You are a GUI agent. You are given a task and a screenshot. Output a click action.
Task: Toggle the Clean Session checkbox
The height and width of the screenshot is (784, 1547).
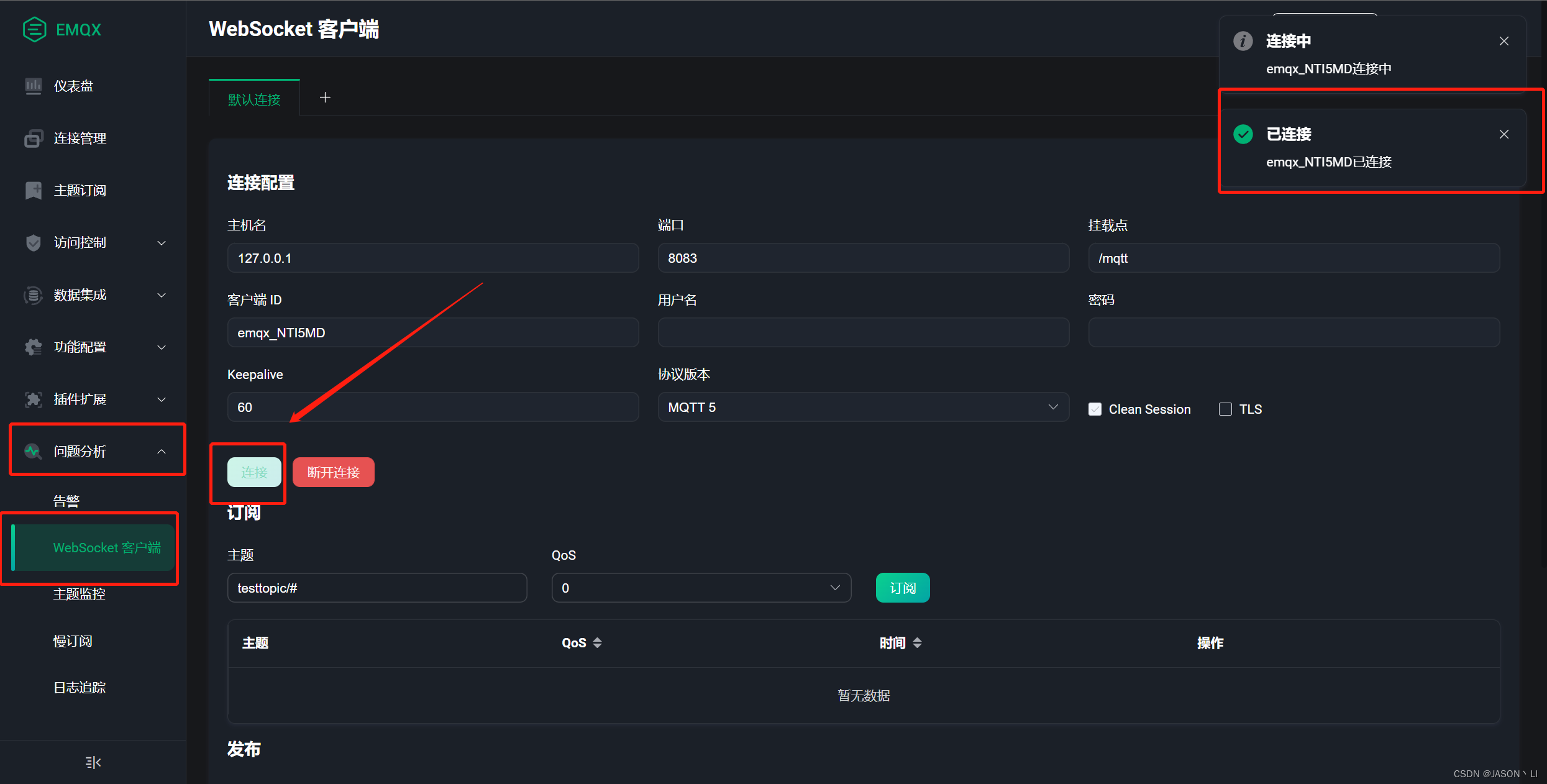[x=1095, y=409]
